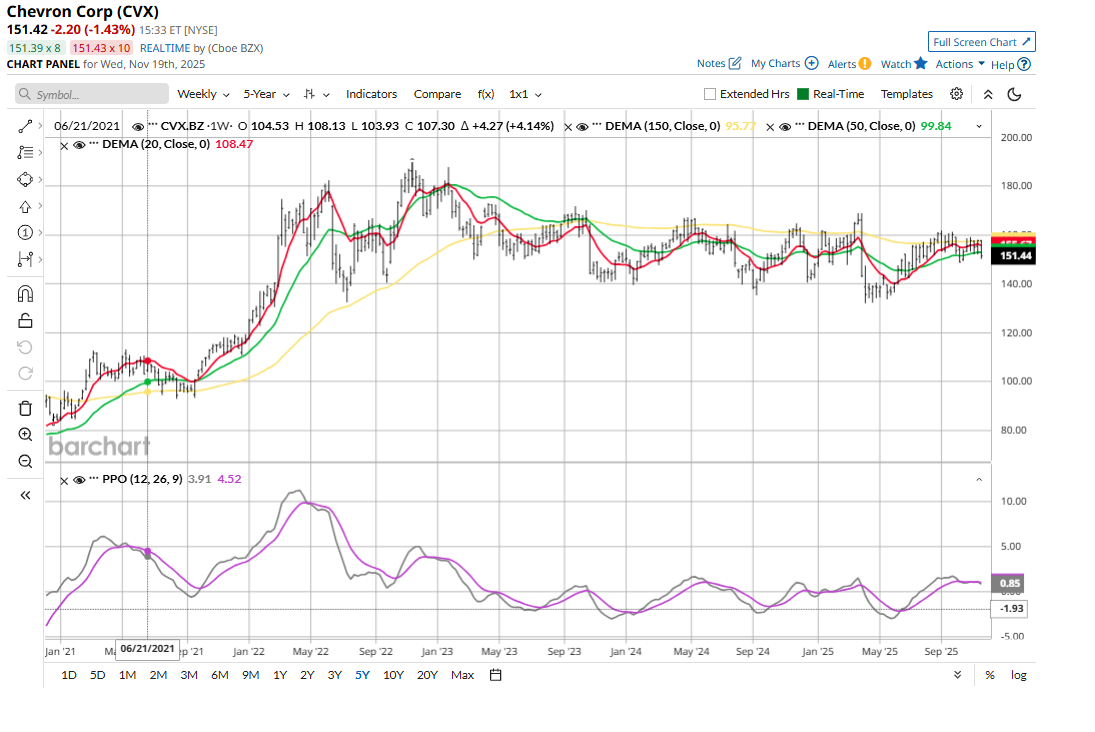
Task: Zoom out using the magnifier minus icon
Action: pos(25,461)
